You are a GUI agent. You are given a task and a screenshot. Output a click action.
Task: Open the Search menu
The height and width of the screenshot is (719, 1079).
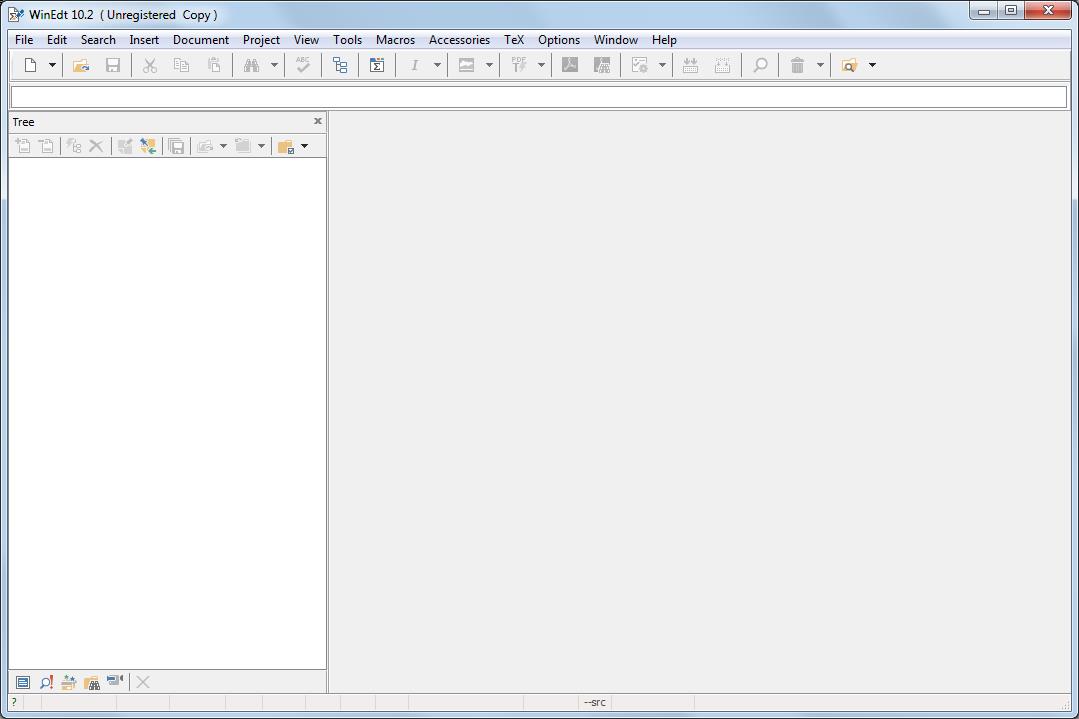click(x=98, y=40)
